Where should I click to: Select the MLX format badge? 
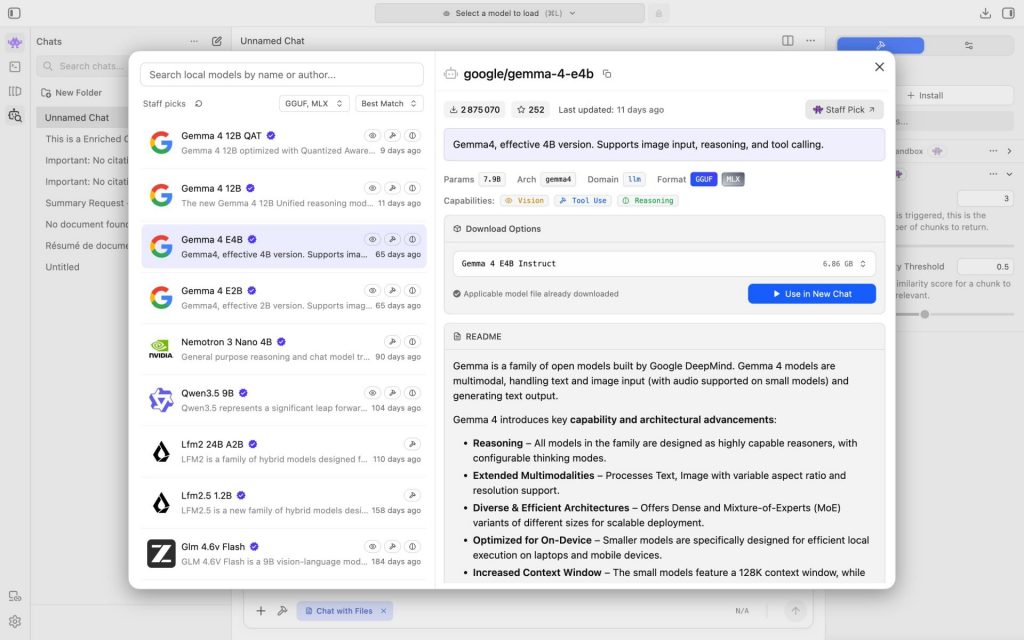(733, 179)
